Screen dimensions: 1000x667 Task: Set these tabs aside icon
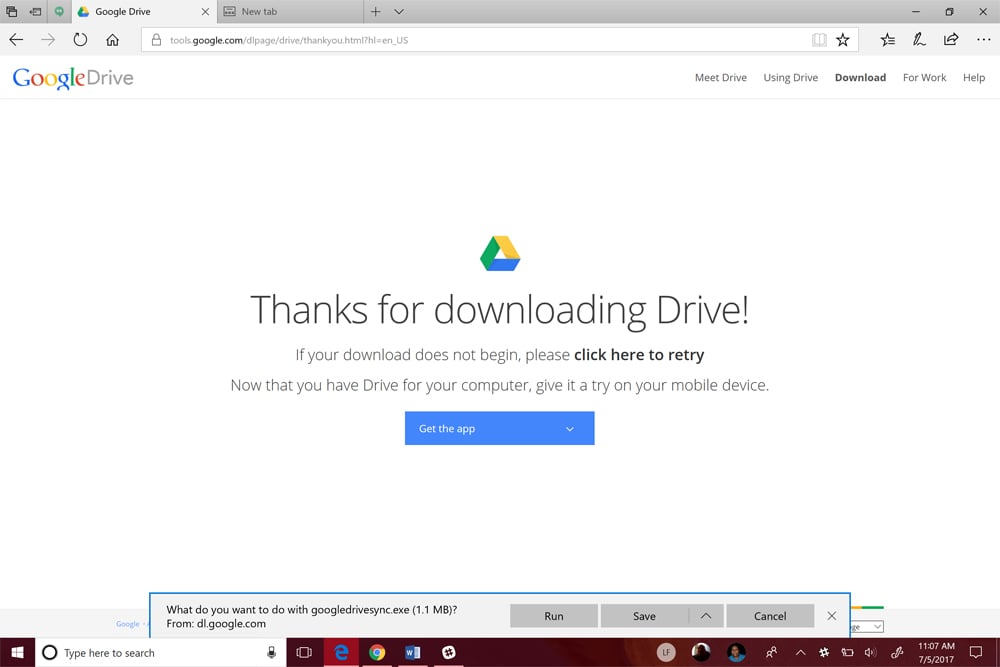35,11
